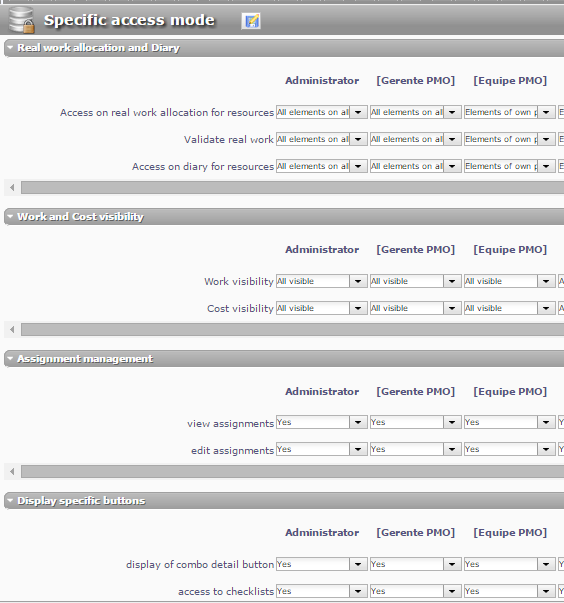Screen dimensions: 564x603
Task: Open Gerente PMO Cost visibility dropdown arrow
Action: (x=452, y=308)
